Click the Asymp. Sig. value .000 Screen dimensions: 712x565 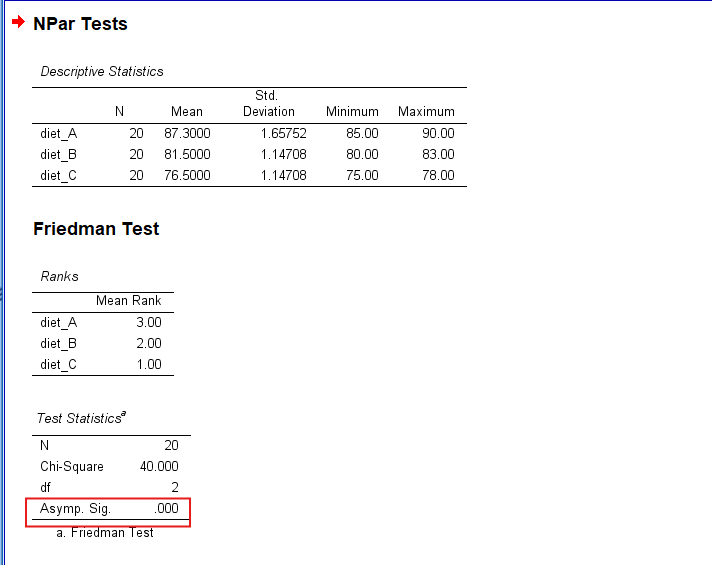pos(166,510)
